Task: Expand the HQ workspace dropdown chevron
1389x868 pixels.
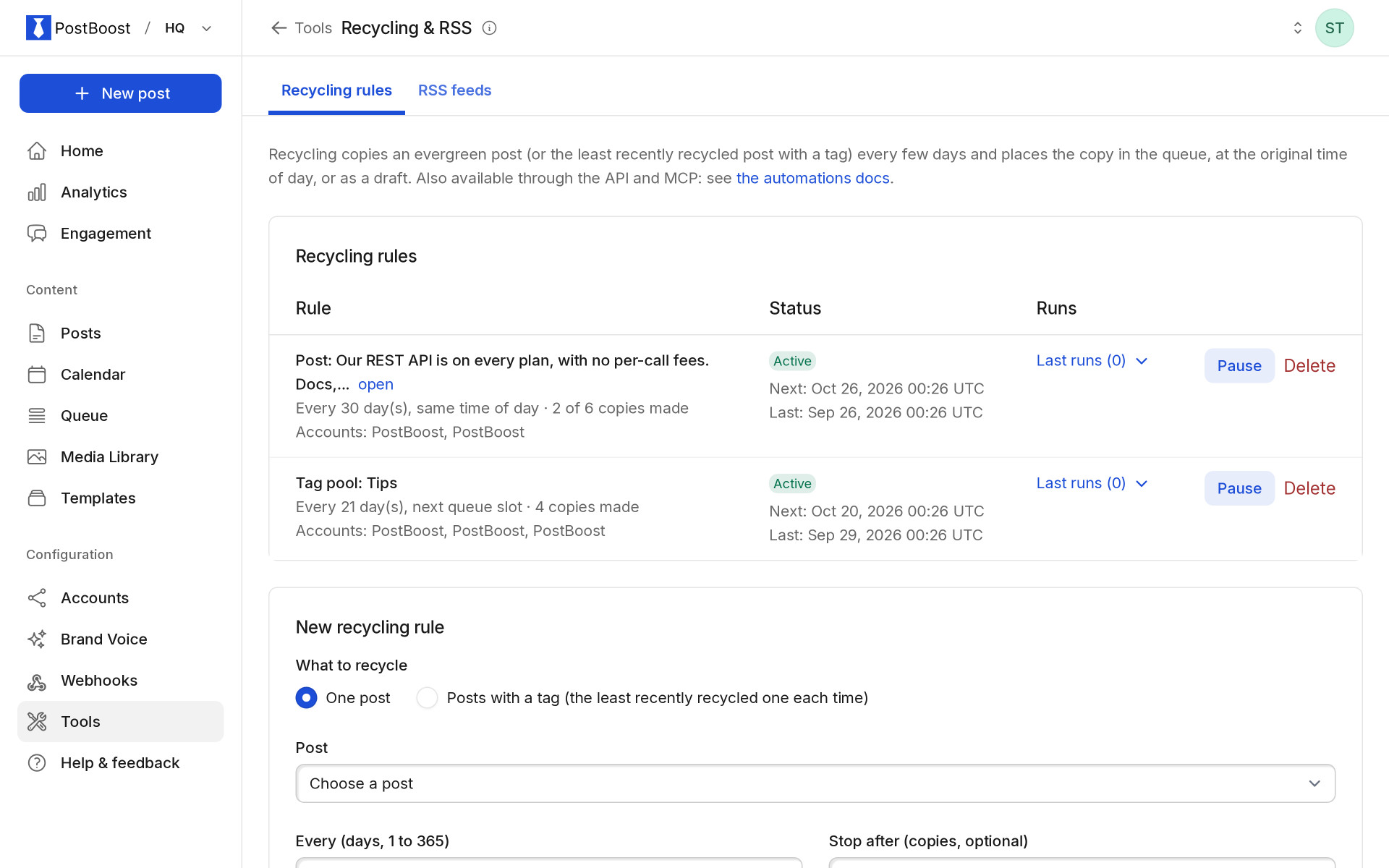Action: [207, 28]
